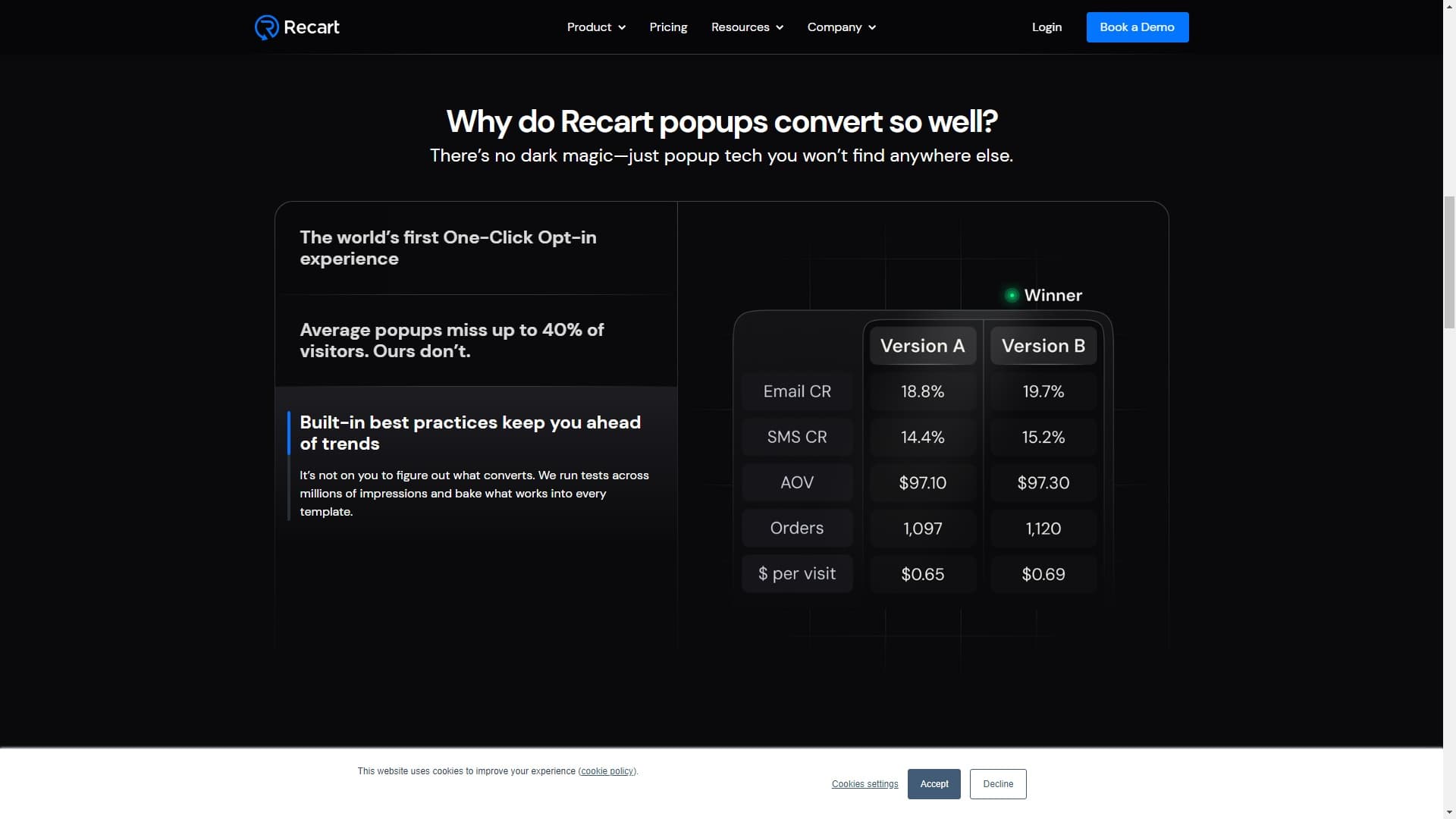Select the Version B column header
This screenshot has height=819, width=1456.
pos(1043,346)
